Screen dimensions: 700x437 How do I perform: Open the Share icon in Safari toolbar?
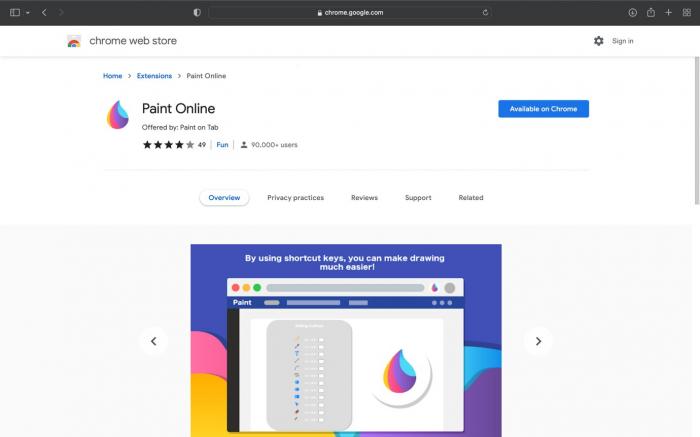(x=651, y=12)
